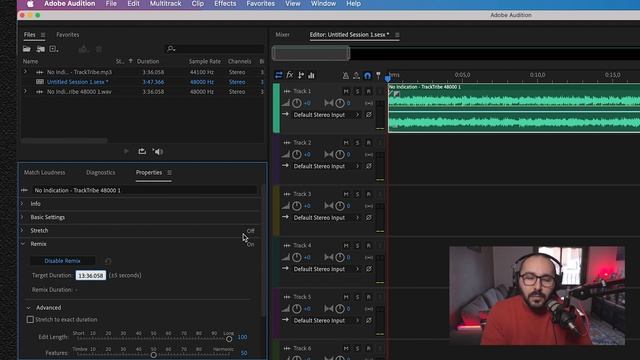The image size is (640, 360).
Task: Click the reset icon beside Disable Remix
Action: point(108,261)
